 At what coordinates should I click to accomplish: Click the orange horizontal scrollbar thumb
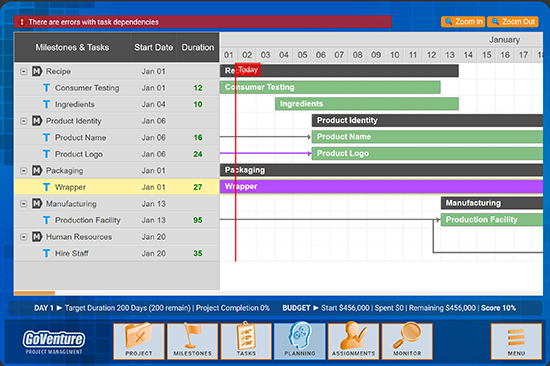(34, 293)
